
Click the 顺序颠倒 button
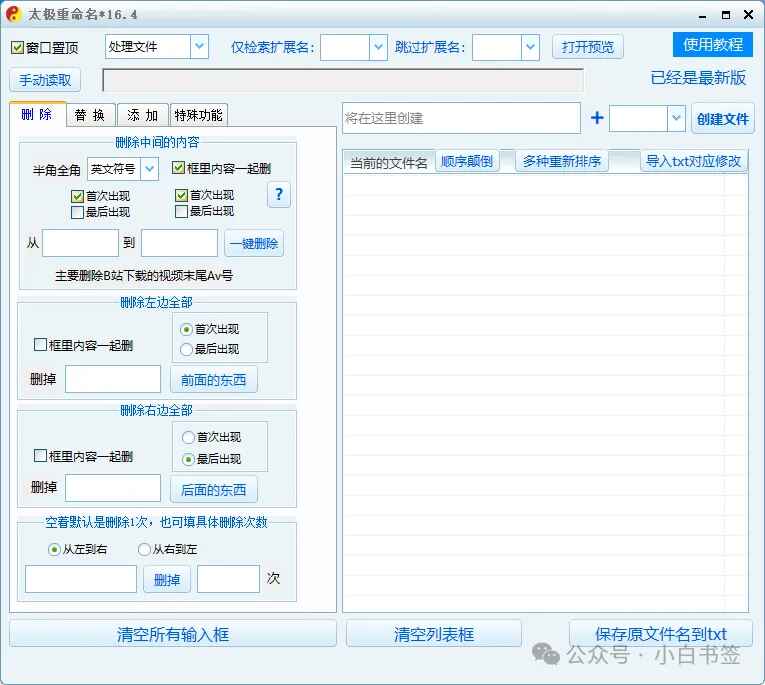click(x=467, y=161)
